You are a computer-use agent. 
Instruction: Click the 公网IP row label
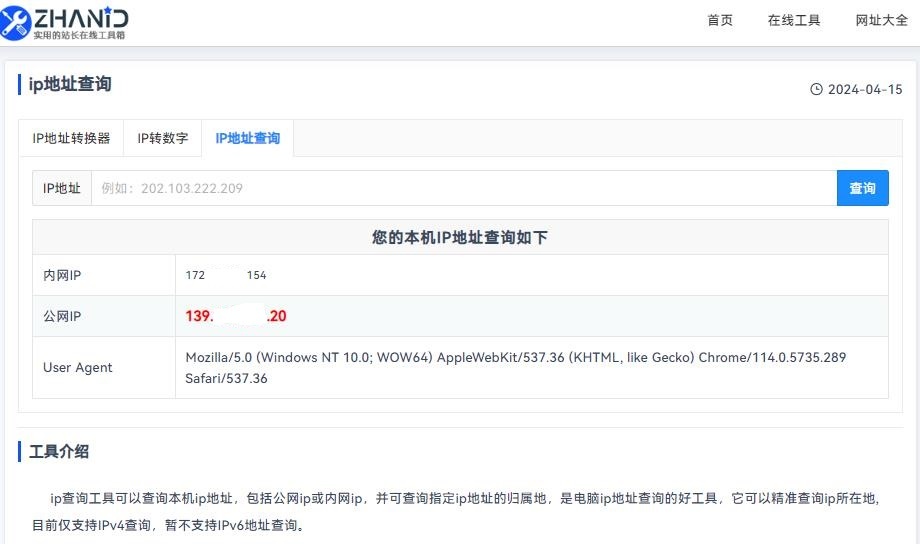point(62,316)
